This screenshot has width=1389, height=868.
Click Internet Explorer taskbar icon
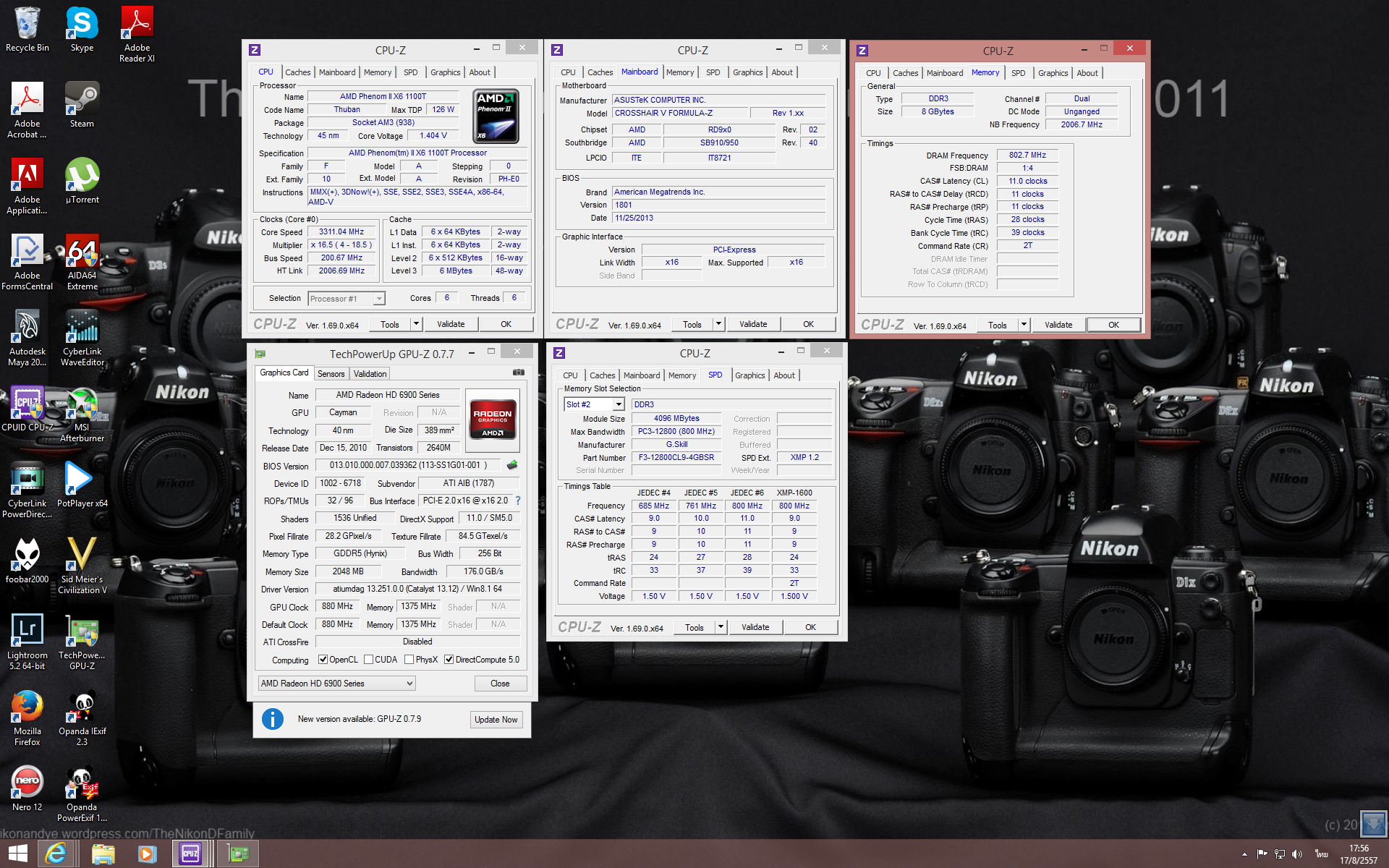tap(56, 854)
